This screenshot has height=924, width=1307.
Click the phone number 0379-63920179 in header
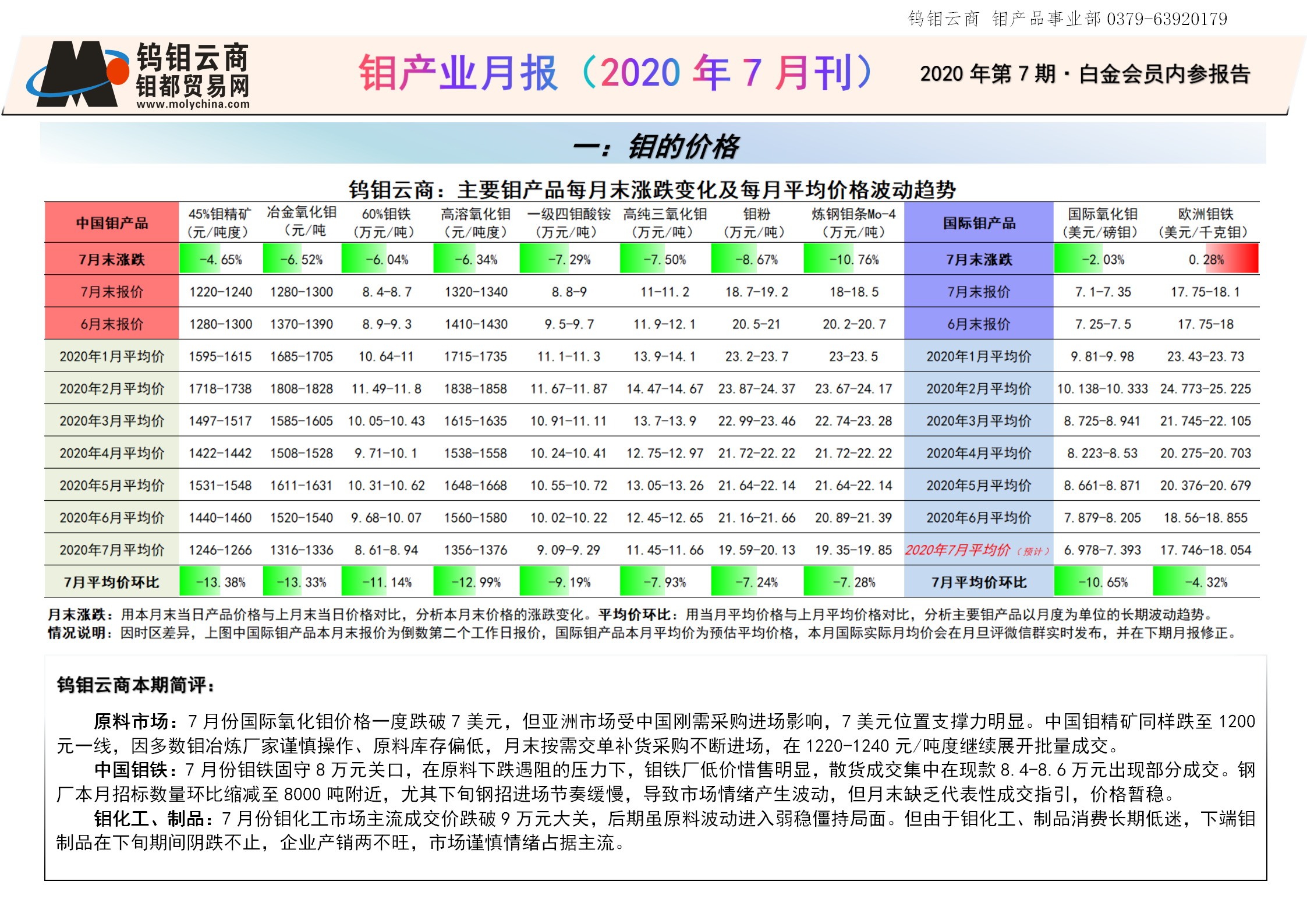1167,19
